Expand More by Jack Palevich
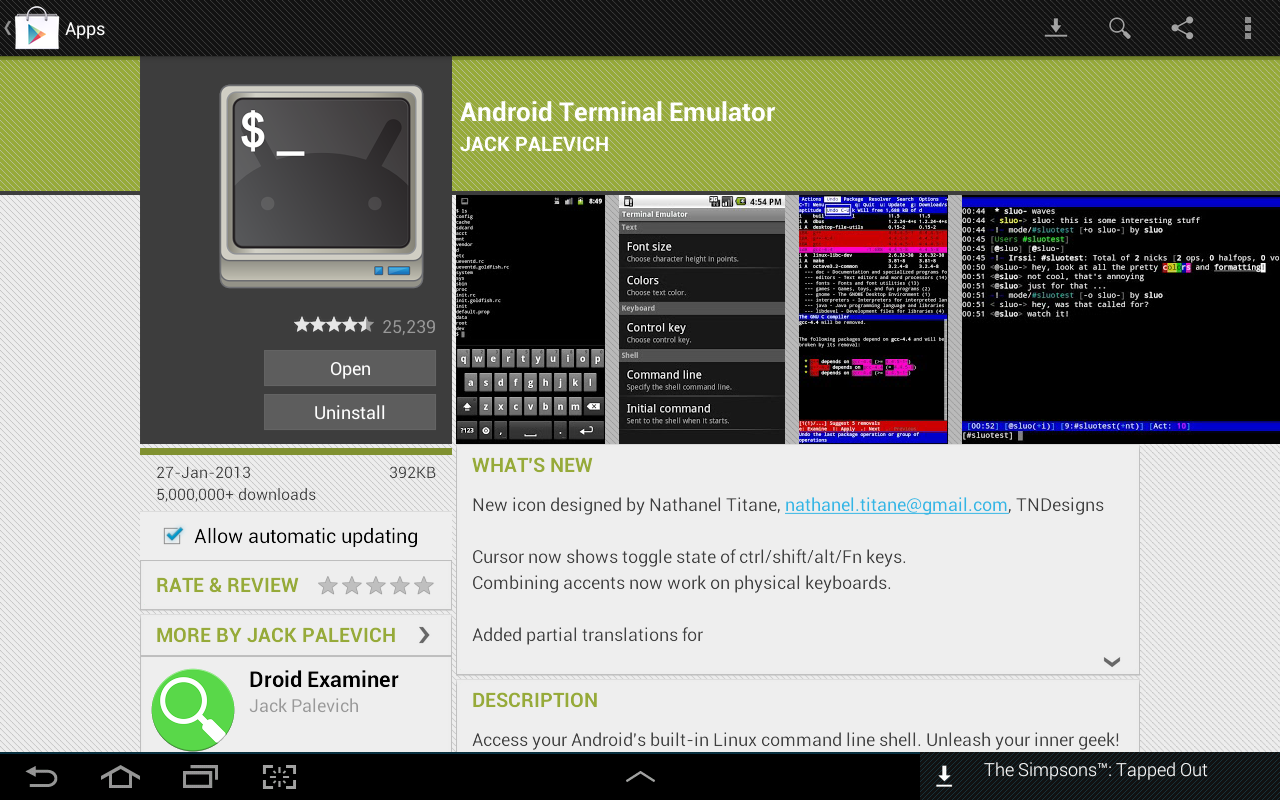This screenshot has height=800, width=1280. pyautogui.click(x=296, y=635)
